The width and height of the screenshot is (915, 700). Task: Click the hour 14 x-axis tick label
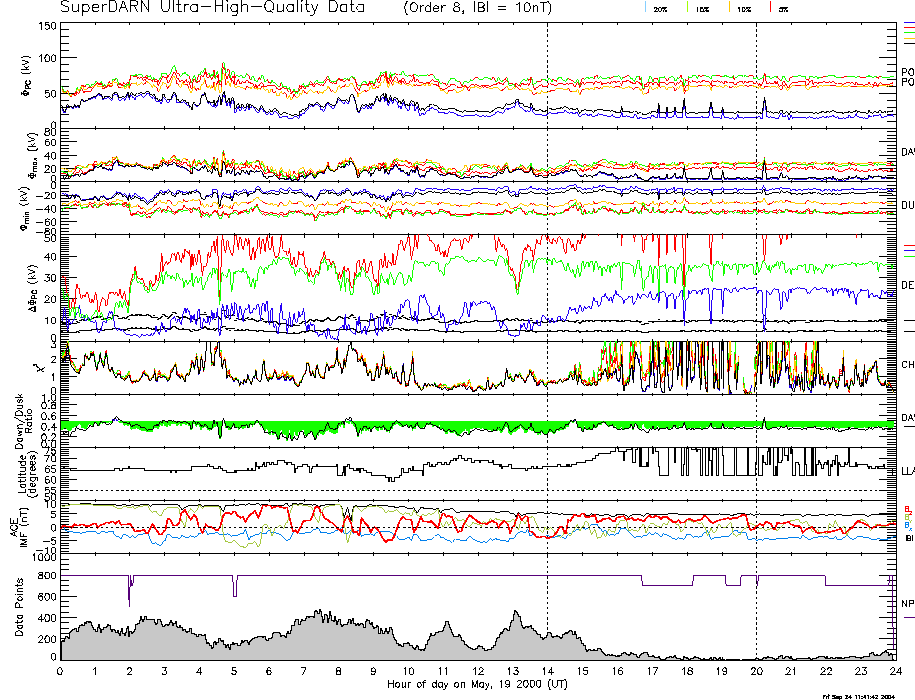tap(547, 672)
